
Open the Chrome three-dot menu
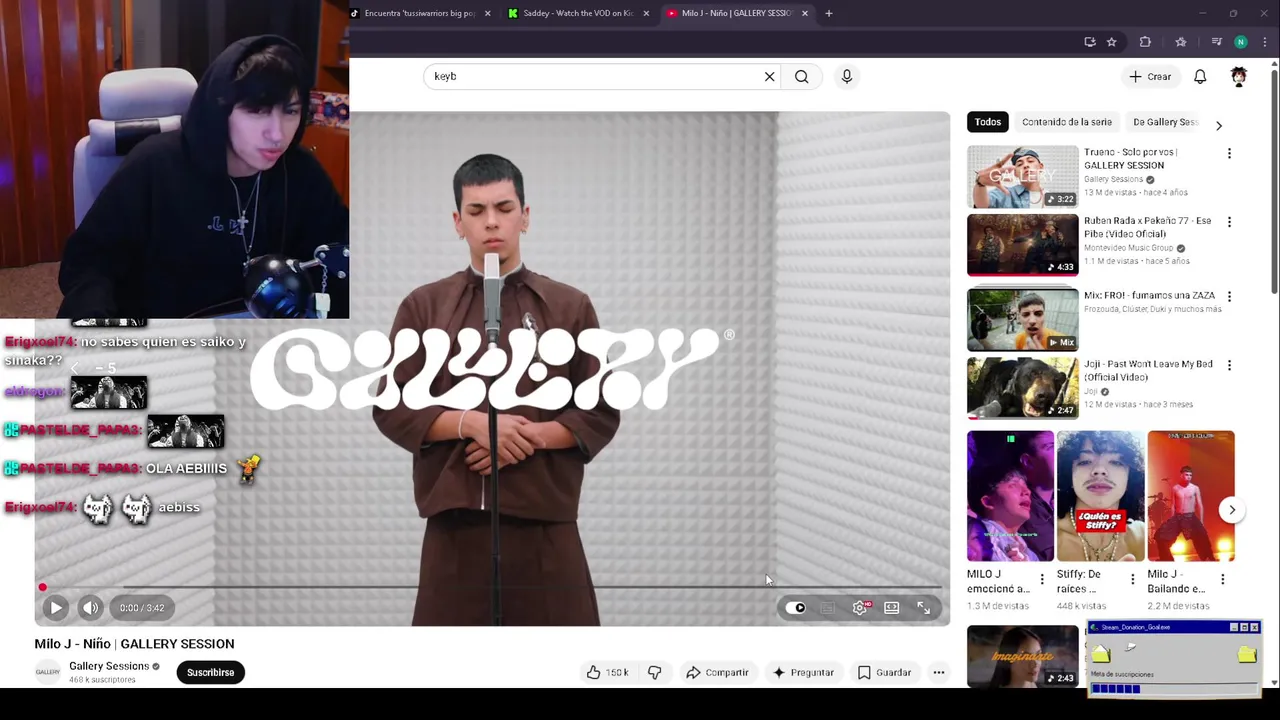pos(1265,42)
